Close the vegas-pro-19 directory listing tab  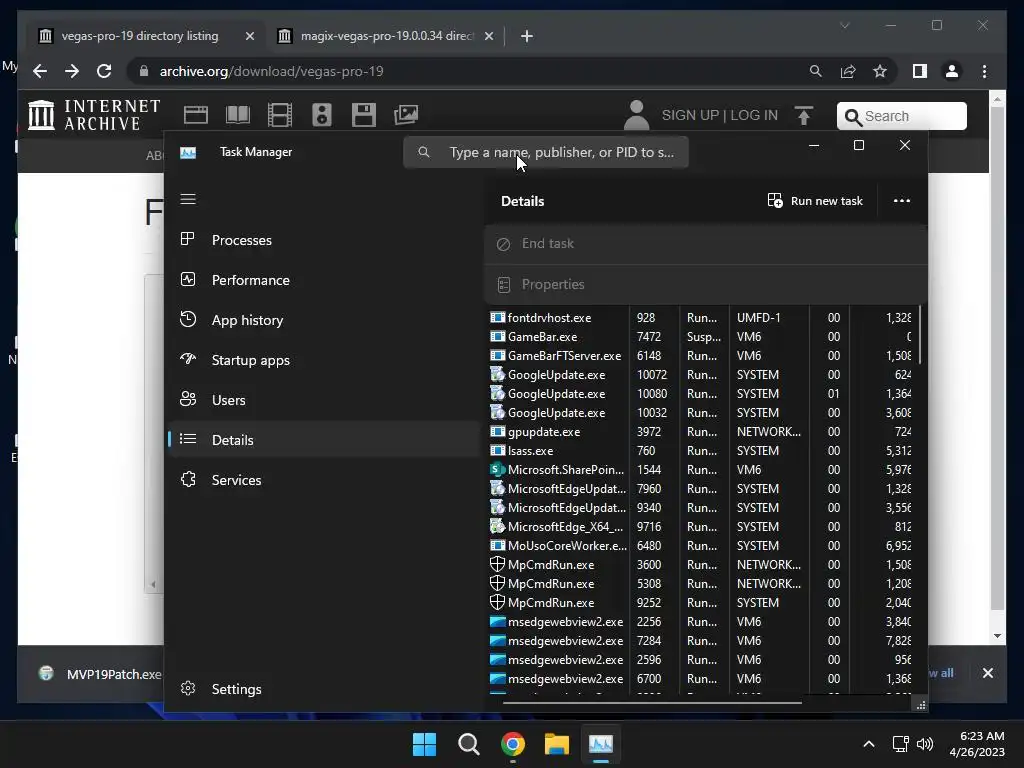tap(249, 36)
